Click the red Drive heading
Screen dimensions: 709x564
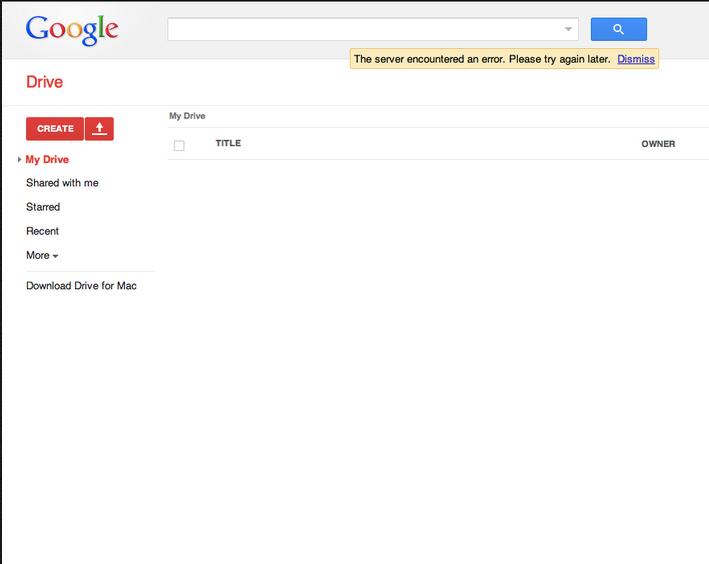pyautogui.click(x=44, y=82)
